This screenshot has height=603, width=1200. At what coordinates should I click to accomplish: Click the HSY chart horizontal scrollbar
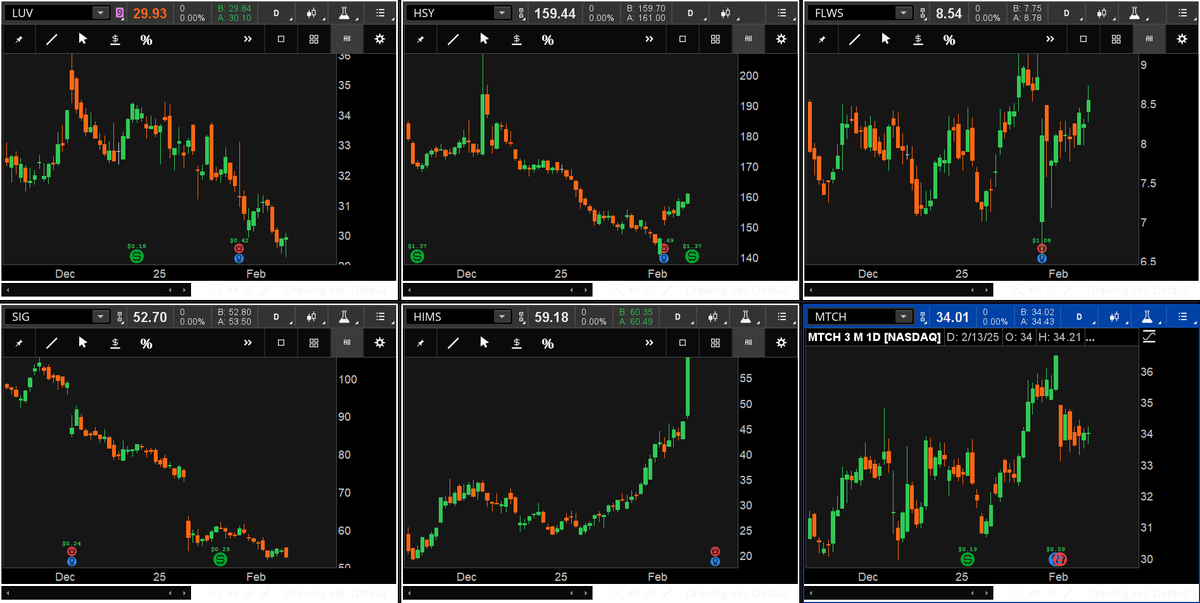(497, 289)
